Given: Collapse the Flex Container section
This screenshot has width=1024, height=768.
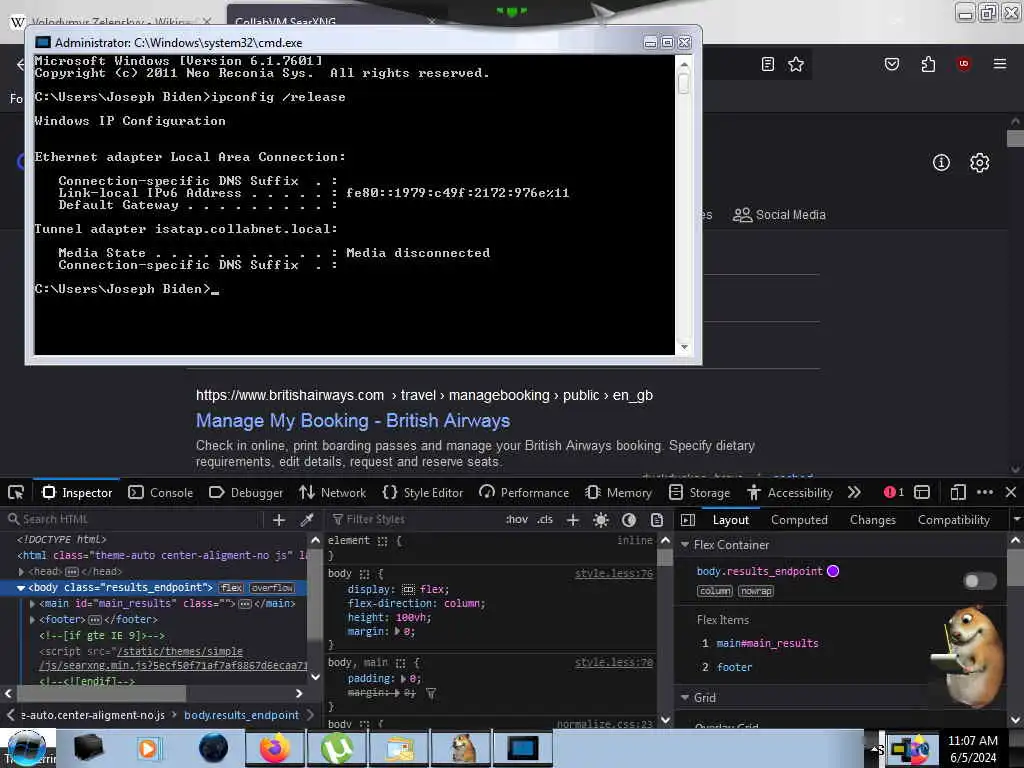Looking at the screenshot, I should tap(685, 545).
